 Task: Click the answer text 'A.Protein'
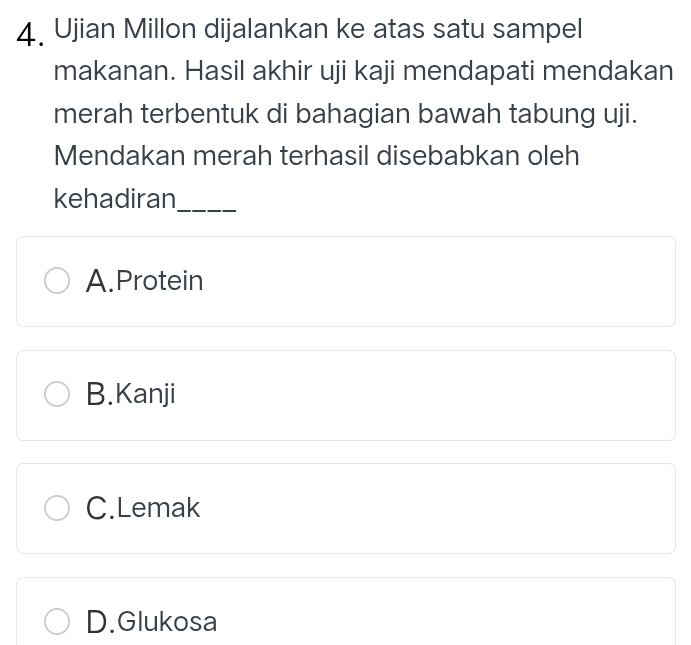coord(145,282)
